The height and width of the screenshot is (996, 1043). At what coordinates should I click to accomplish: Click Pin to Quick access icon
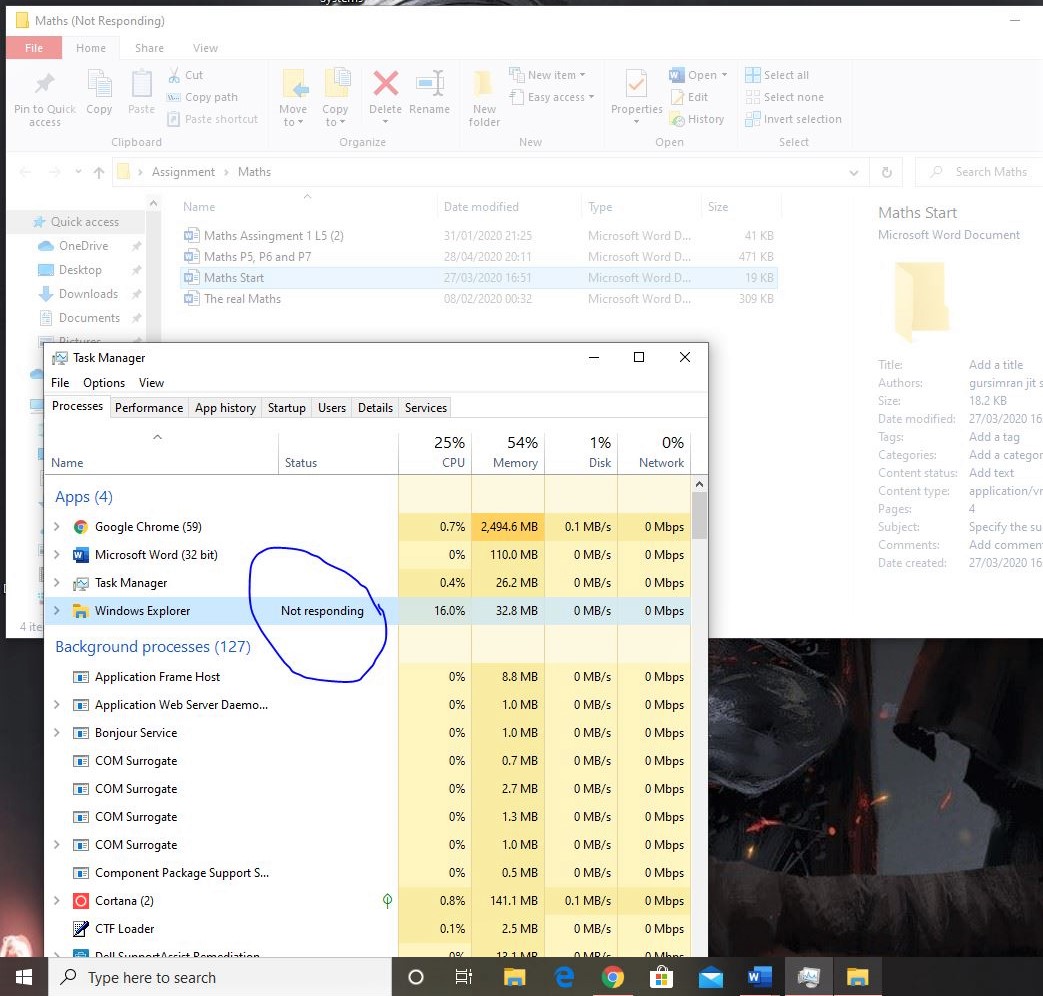(x=45, y=83)
